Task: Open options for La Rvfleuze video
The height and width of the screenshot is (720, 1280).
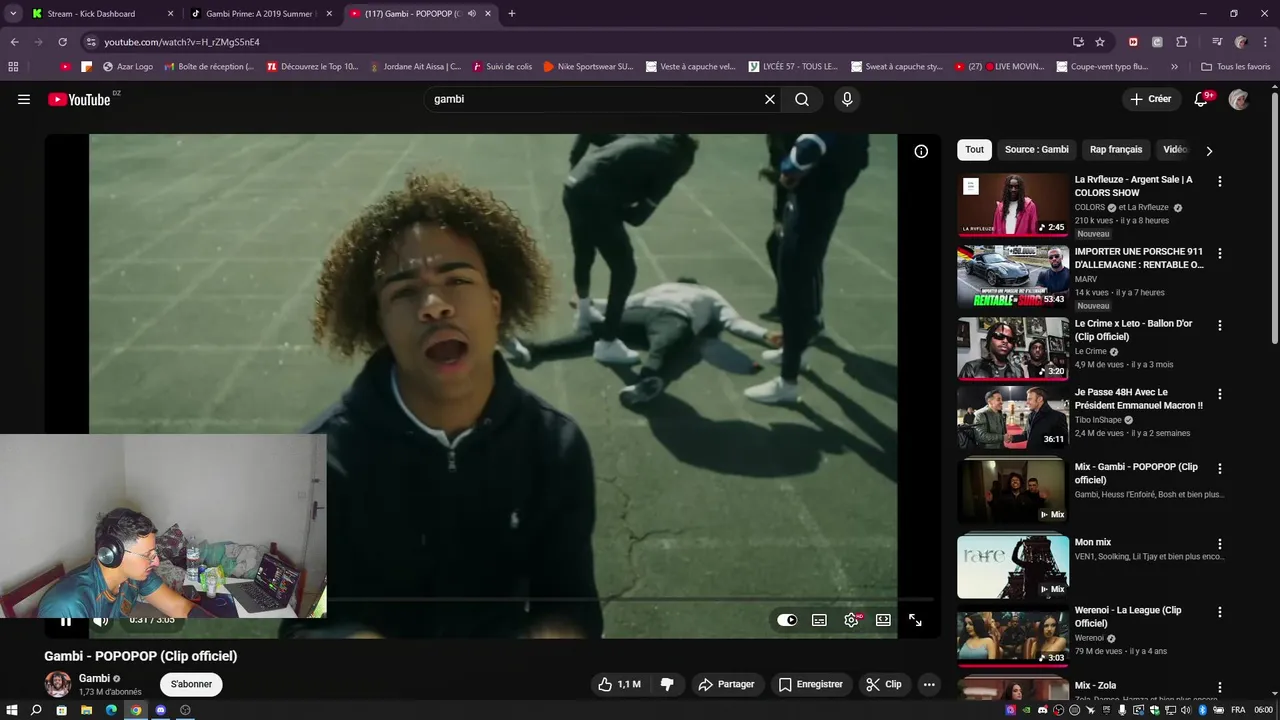Action: (x=1219, y=182)
